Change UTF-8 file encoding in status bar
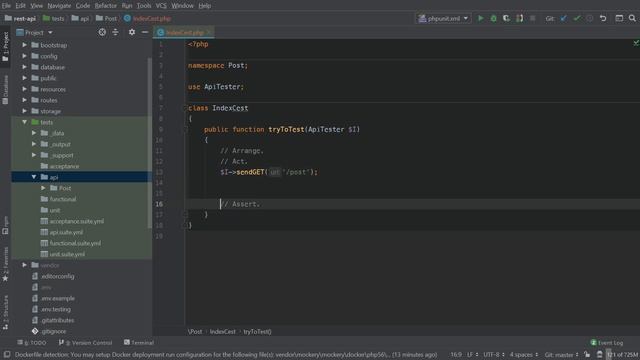 pos(494,355)
